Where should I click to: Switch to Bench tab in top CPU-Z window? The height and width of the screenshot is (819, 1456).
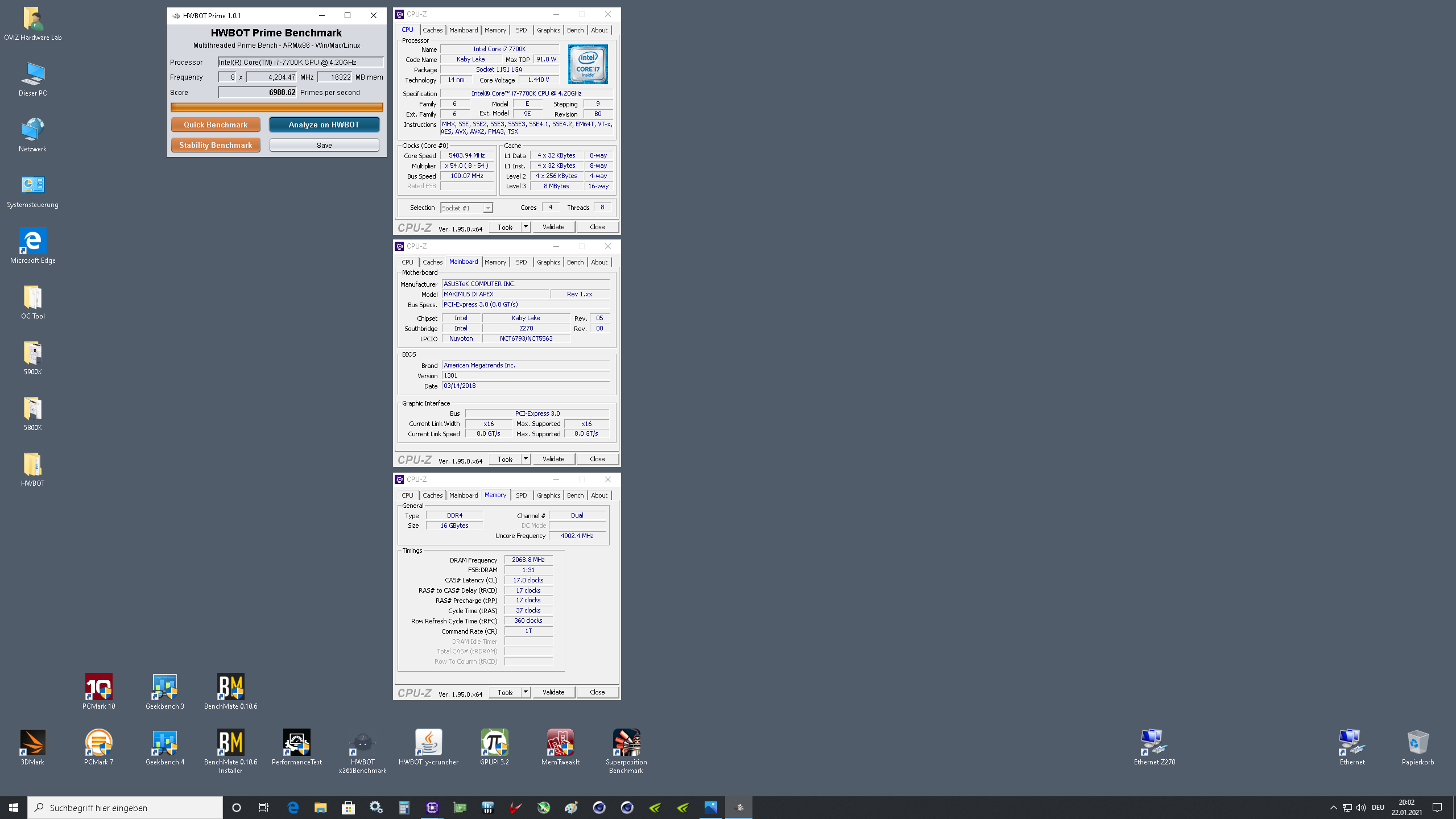point(575,30)
